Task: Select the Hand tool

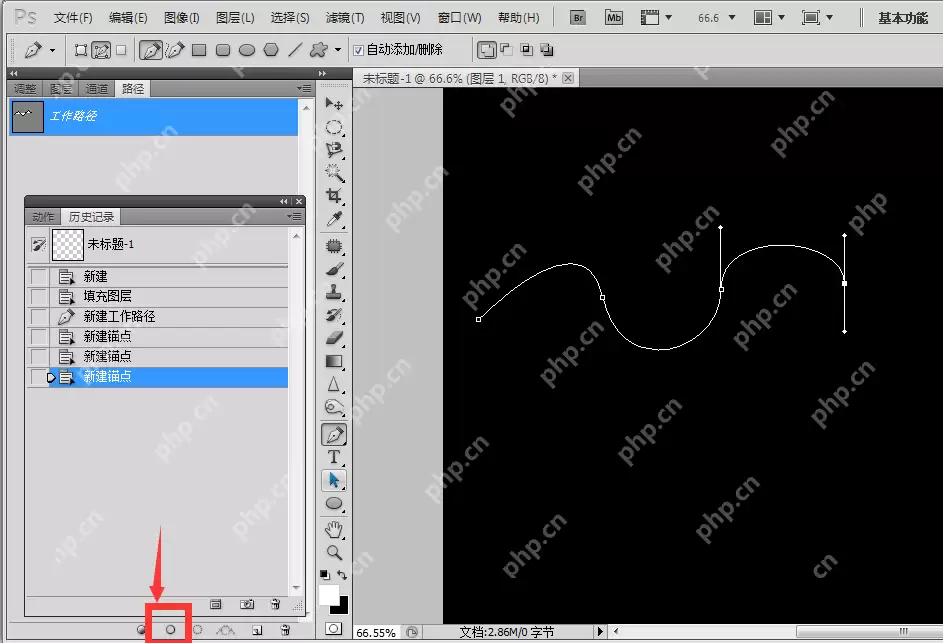Action: tap(334, 529)
